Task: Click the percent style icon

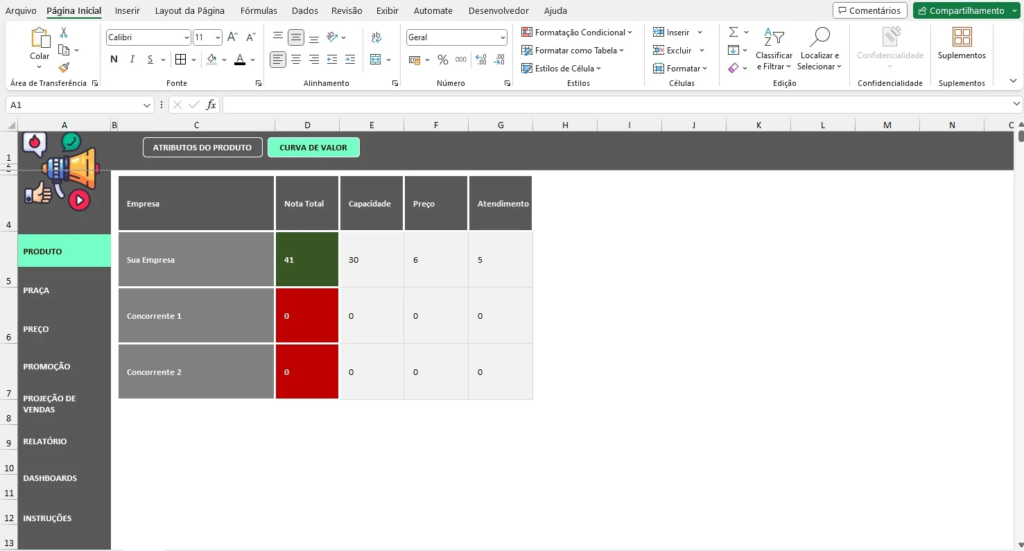Action: (443, 60)
